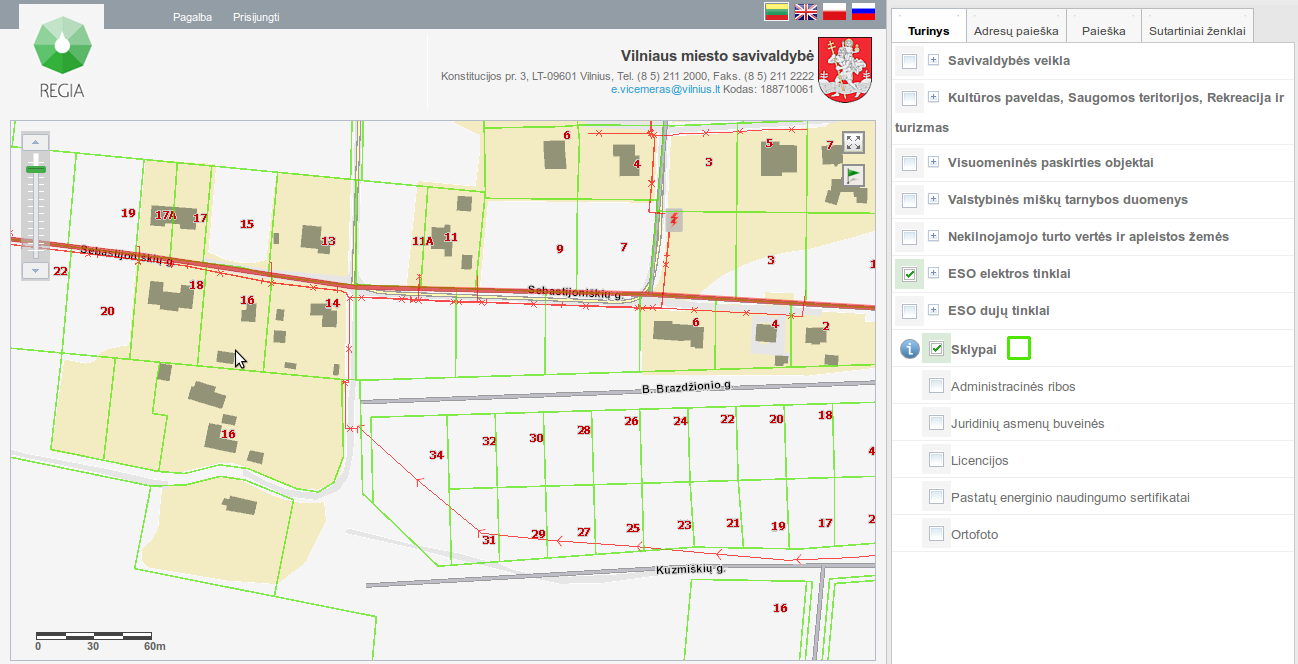Expand Kultūros paveldas group plus icon
Screen dimensions: 1298x664
pyautogui.click(x=934, y=97)
